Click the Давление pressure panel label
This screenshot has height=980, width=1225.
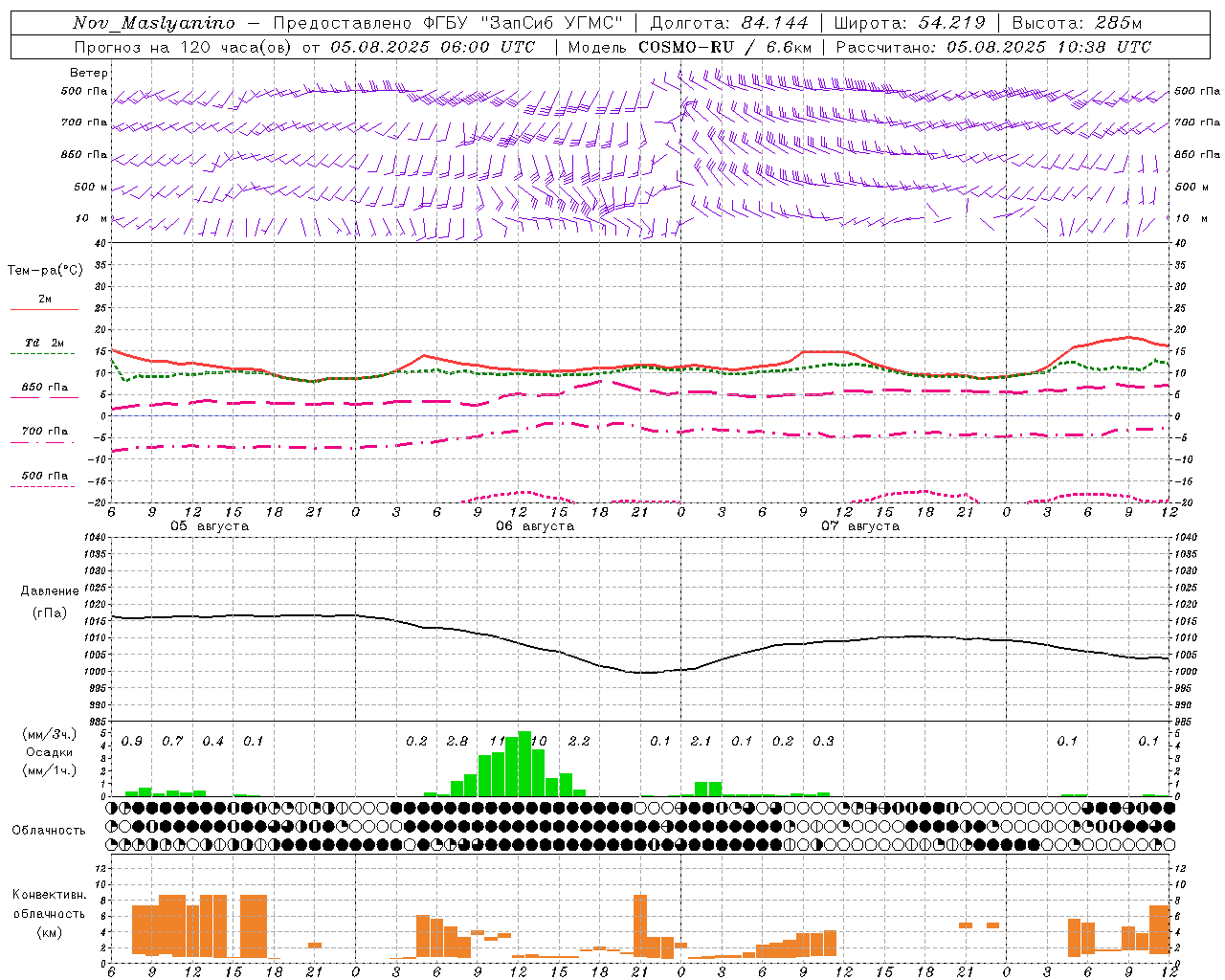[50, 590]
